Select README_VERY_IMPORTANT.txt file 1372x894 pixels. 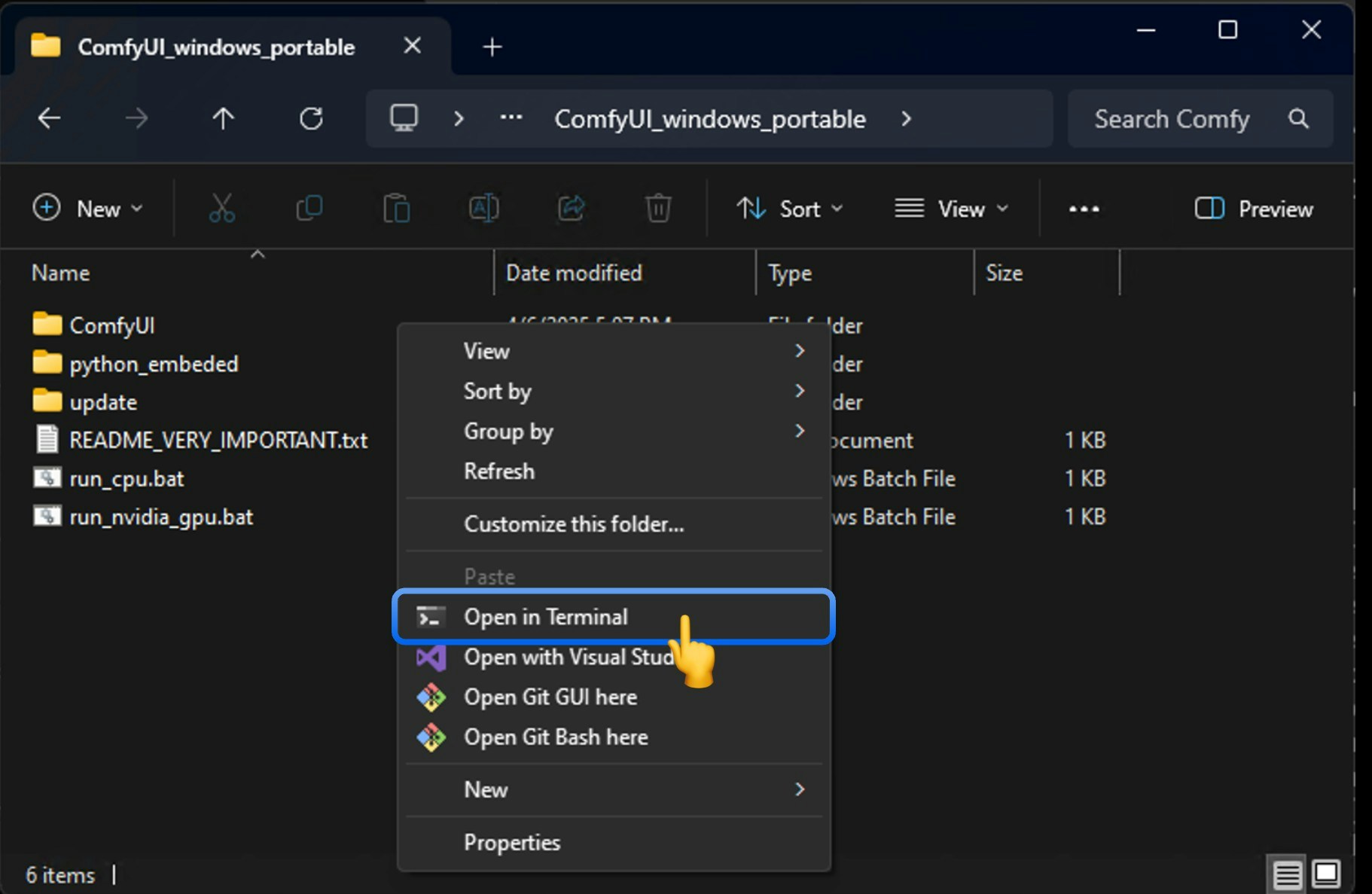pyautogui.click(x=201, y=440)
